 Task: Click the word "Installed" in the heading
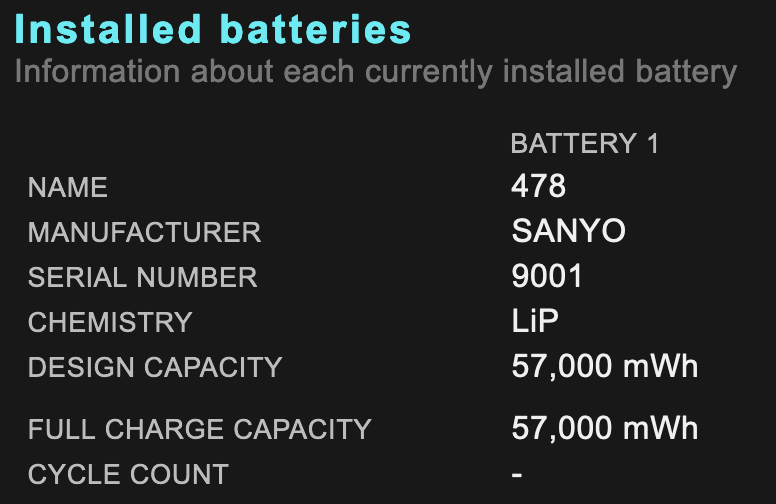click(95, 30)
